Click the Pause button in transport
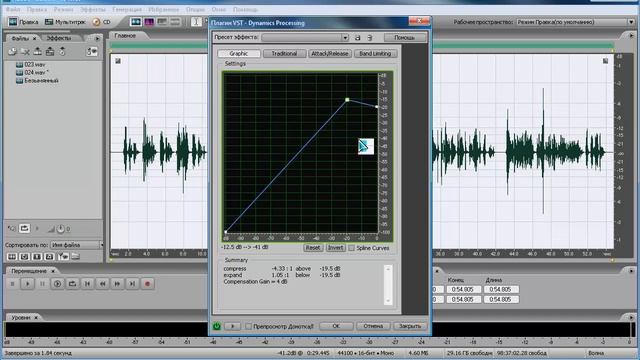This screenshot has height=360, width=640. point(42,284)
